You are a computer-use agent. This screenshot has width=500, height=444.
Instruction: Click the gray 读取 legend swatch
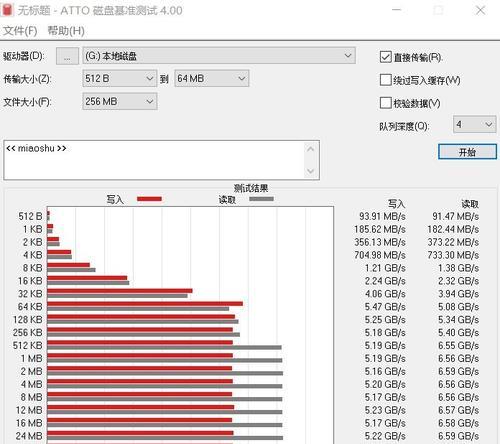click(262, 199)
